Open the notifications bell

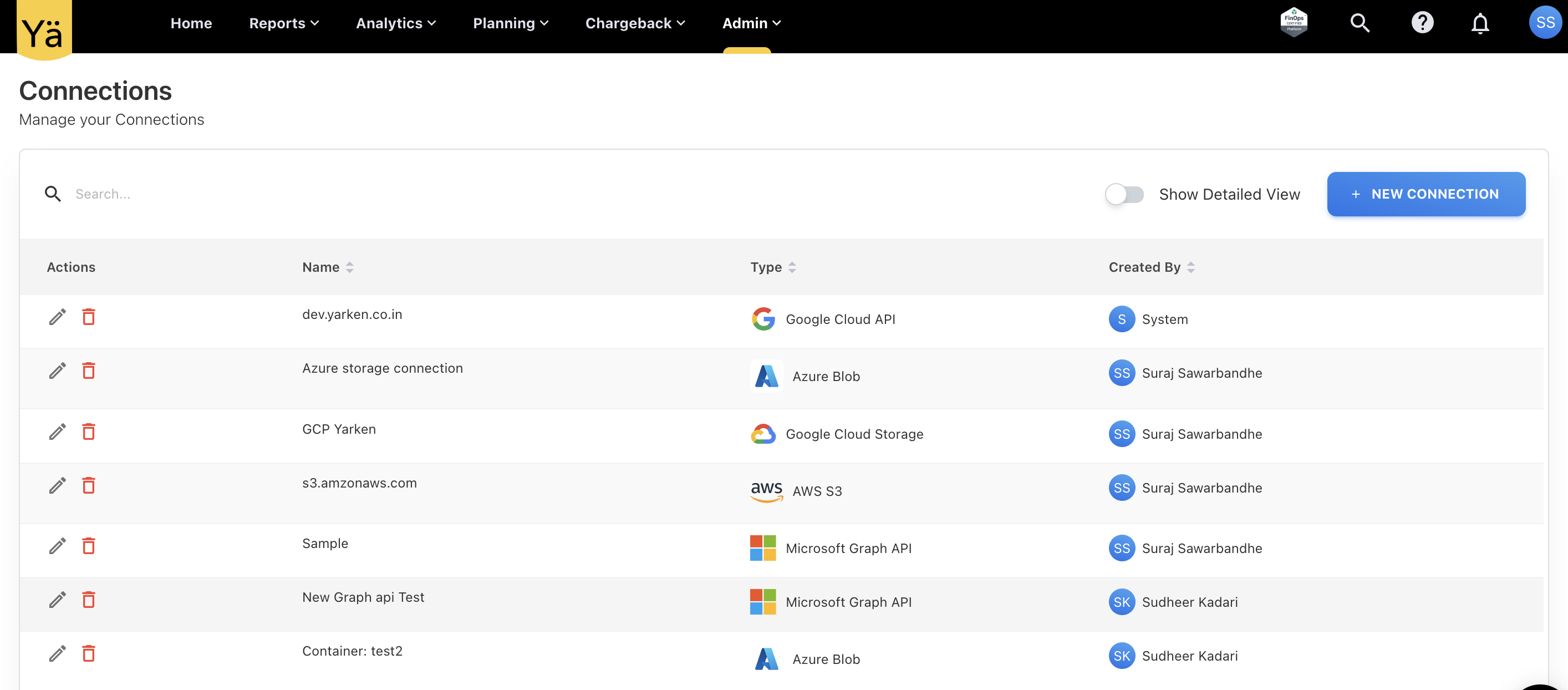(x=1480, y=23)
